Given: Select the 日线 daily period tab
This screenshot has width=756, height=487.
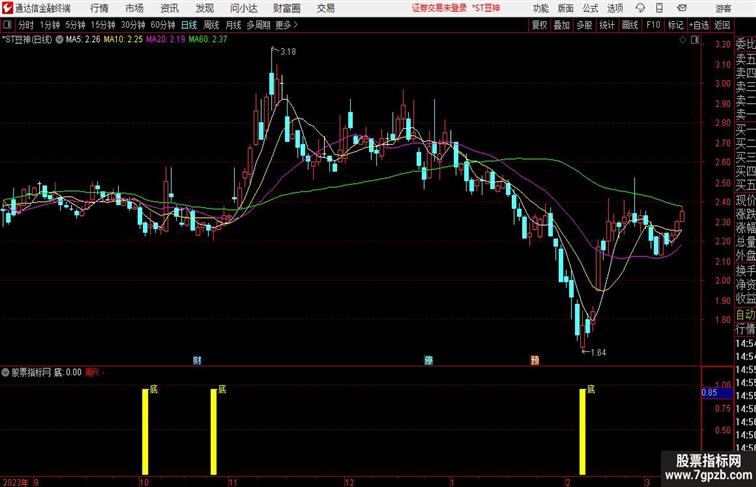Looking at the screenshot, I should (x=189, y=25).
